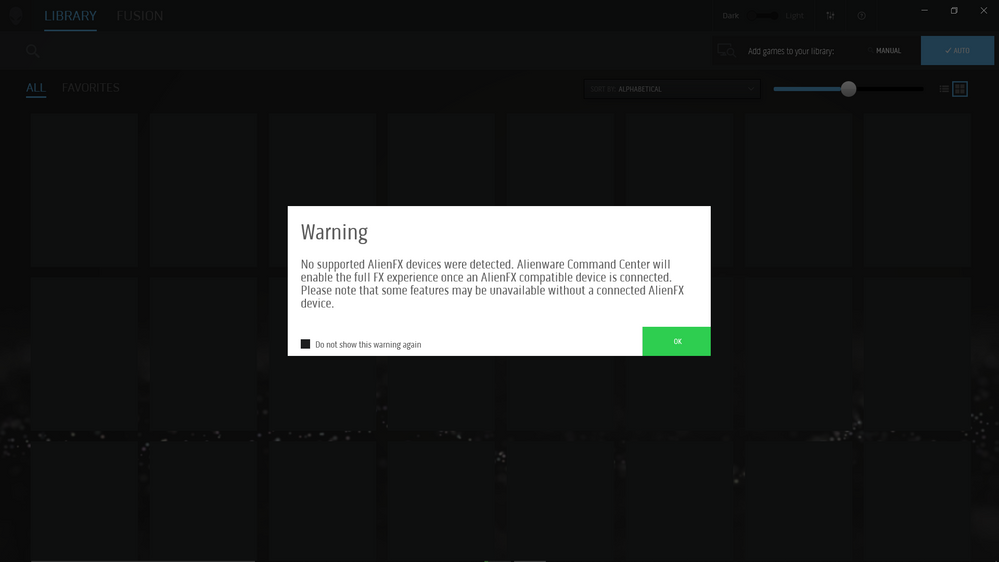Switch to grid view icon
999x562 pixels.
(x=960, y=89)
